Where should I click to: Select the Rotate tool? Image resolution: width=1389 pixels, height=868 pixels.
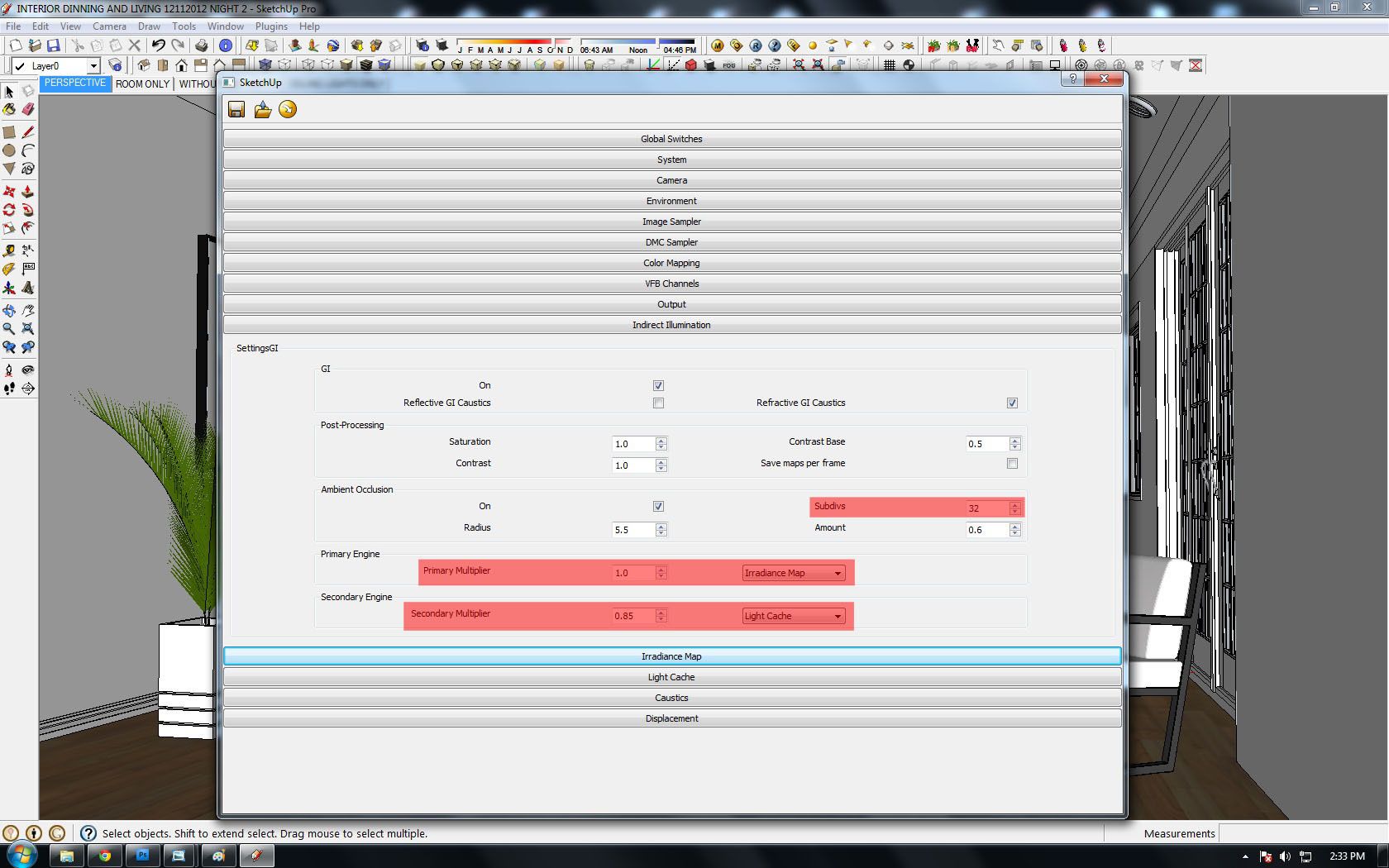pos(9,210)
